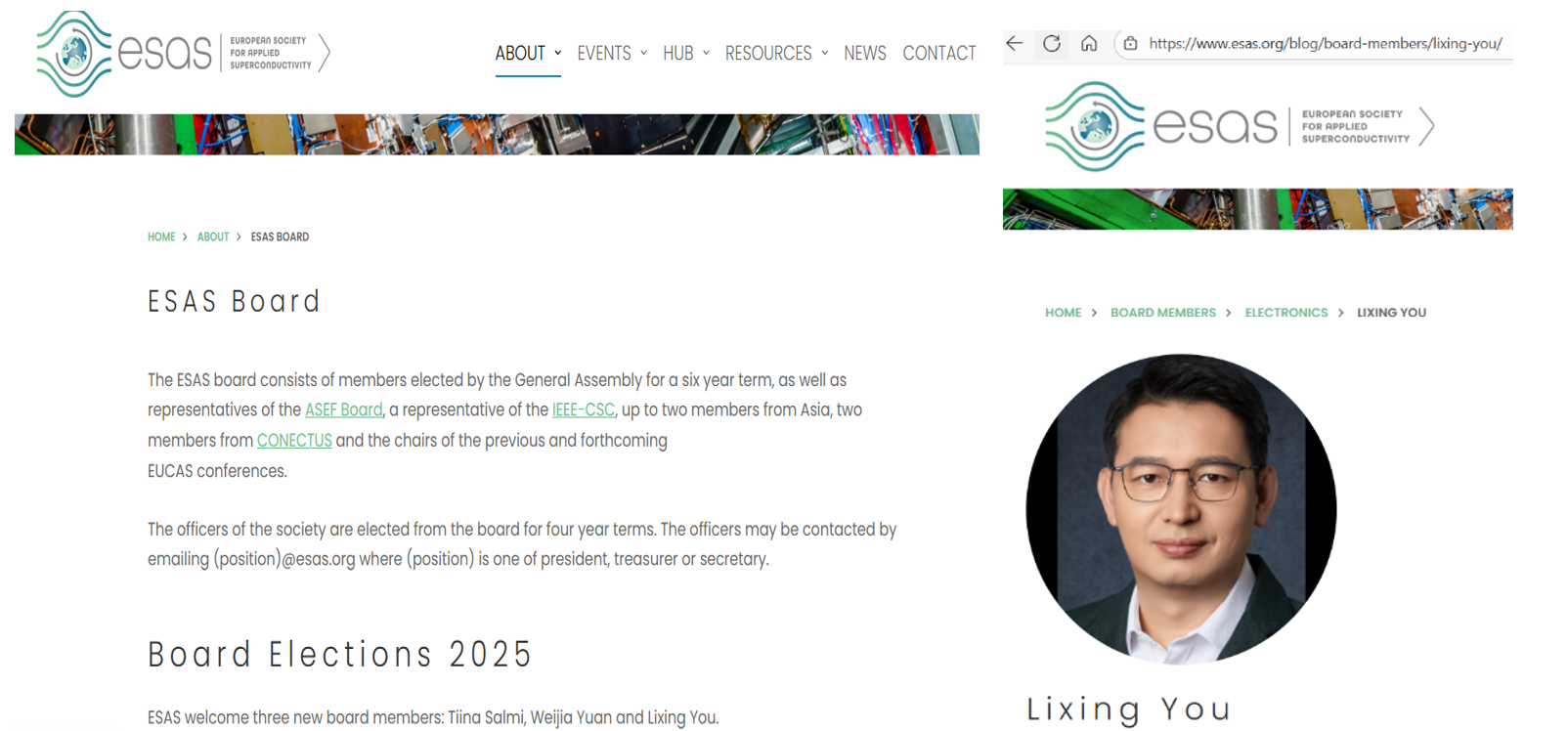
Task: Click the ESAS logo in left header
Action: tap(184, 54)
